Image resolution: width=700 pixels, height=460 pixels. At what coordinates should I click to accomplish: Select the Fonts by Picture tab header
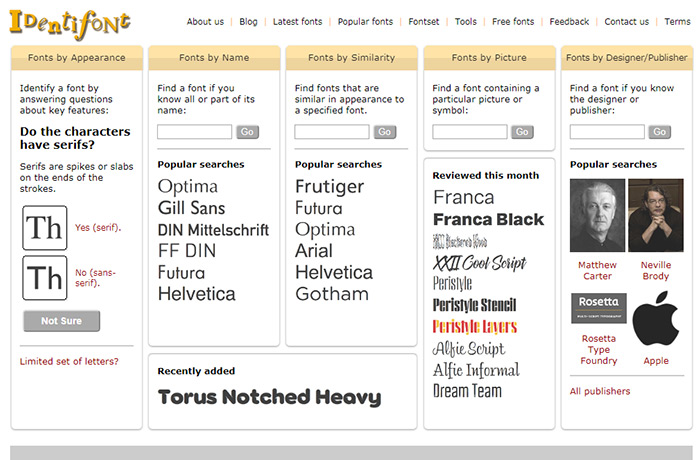click(489, 58)
